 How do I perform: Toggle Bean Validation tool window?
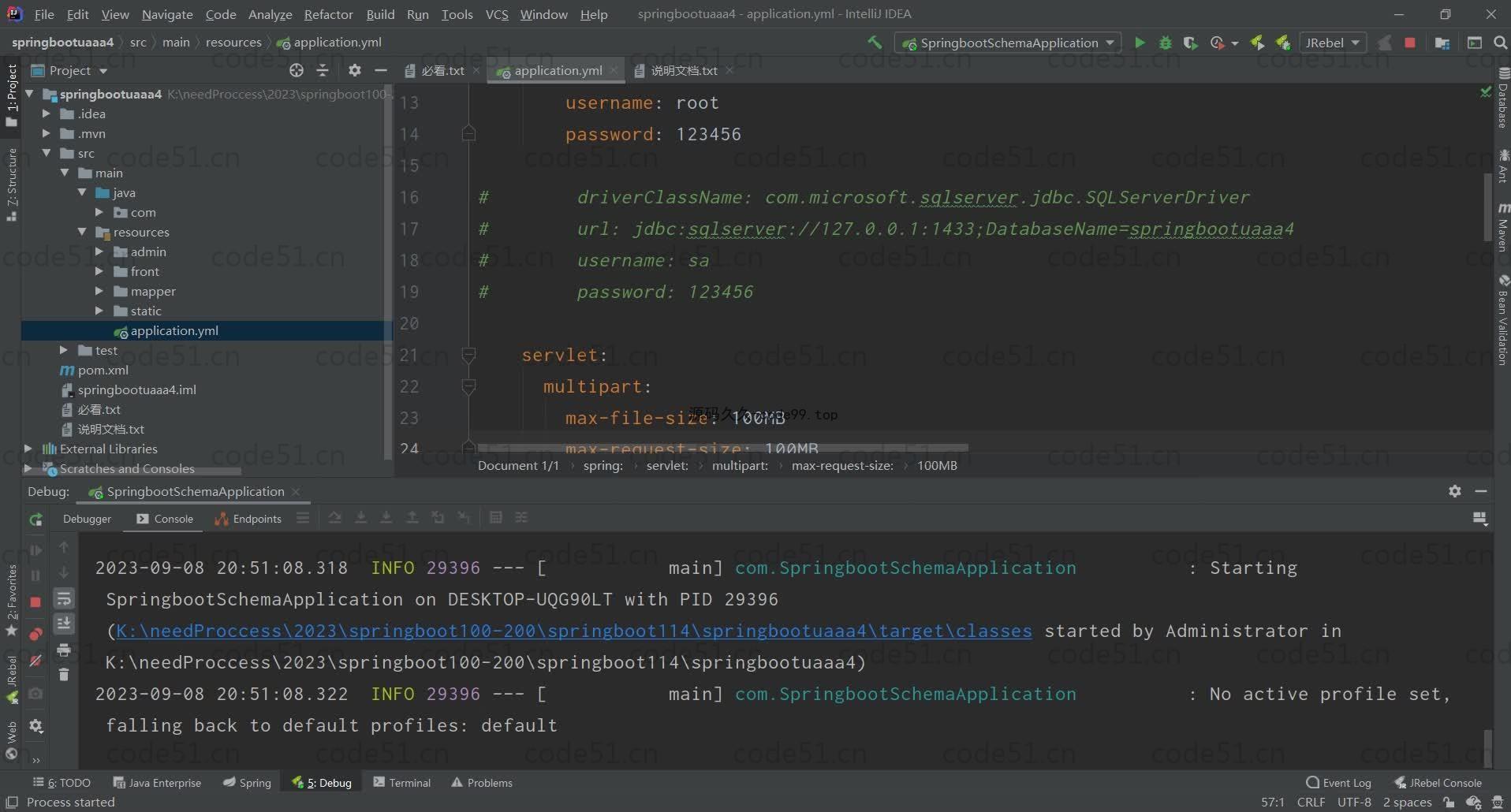pyautogui.click(x=1502, y=319)
